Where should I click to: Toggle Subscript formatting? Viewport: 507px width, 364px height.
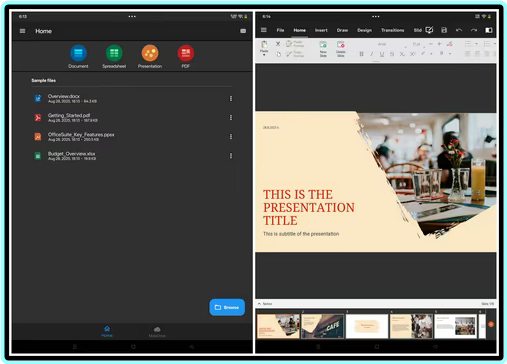(402, 54)
